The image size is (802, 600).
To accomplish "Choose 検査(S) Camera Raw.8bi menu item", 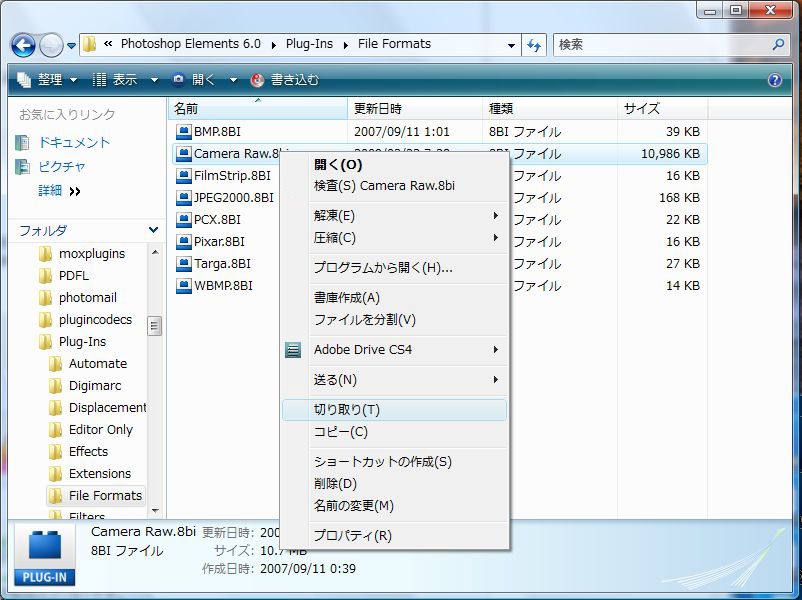I will [x=394, y=186].
